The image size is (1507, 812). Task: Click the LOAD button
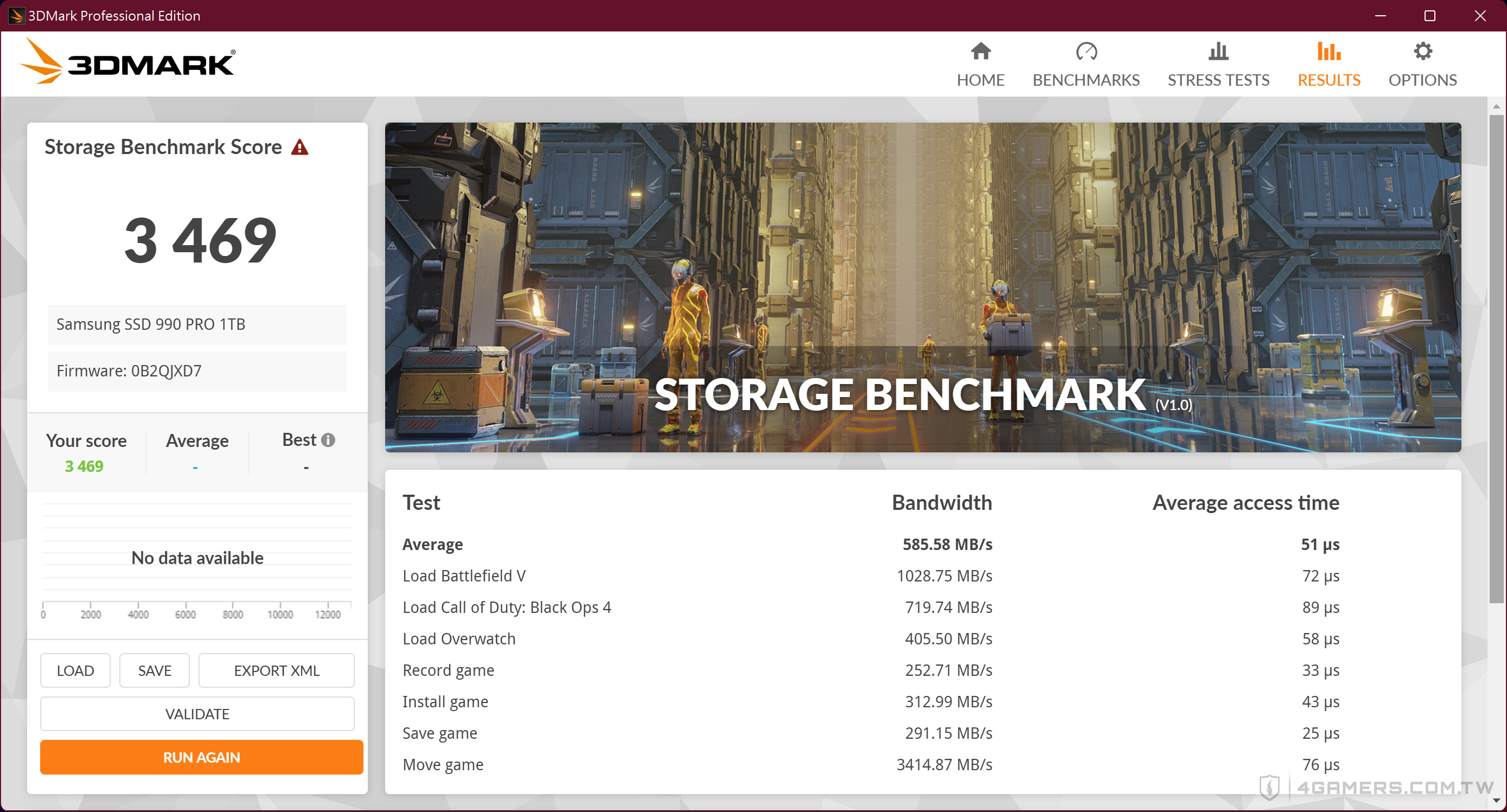pyautogui.click(x=75, y=670)
